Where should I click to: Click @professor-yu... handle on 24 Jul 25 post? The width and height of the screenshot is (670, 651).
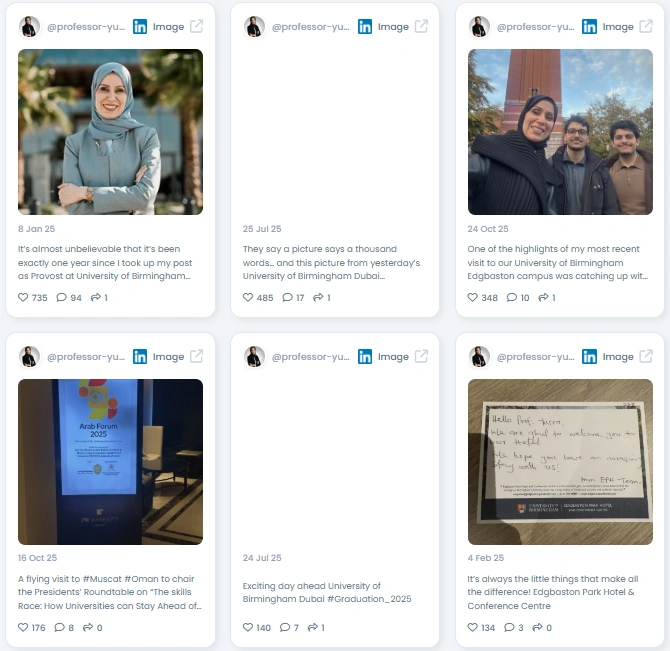311,357
